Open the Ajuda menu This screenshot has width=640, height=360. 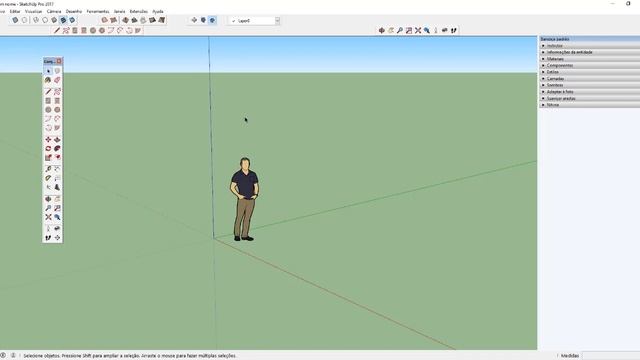pyautogui.click(x=158, y=11)
